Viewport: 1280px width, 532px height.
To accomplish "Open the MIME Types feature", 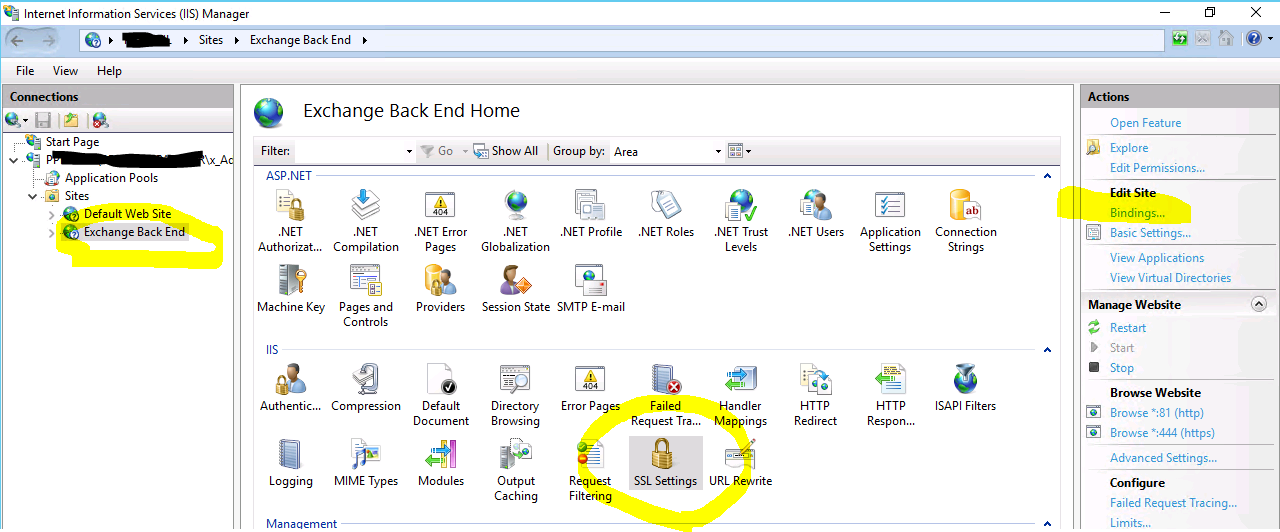I will point(366,463).
